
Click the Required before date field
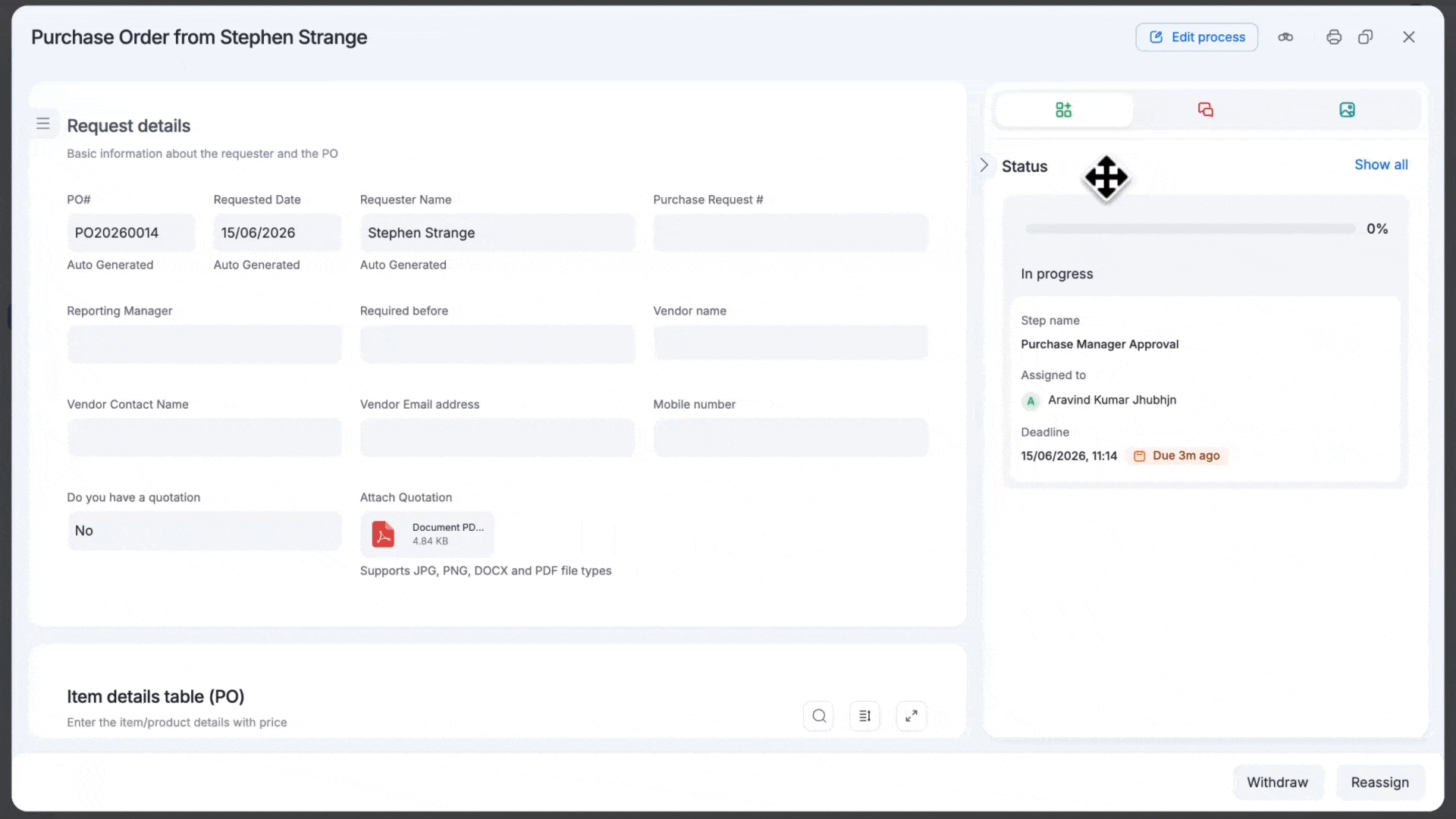[x=497, y=344]
